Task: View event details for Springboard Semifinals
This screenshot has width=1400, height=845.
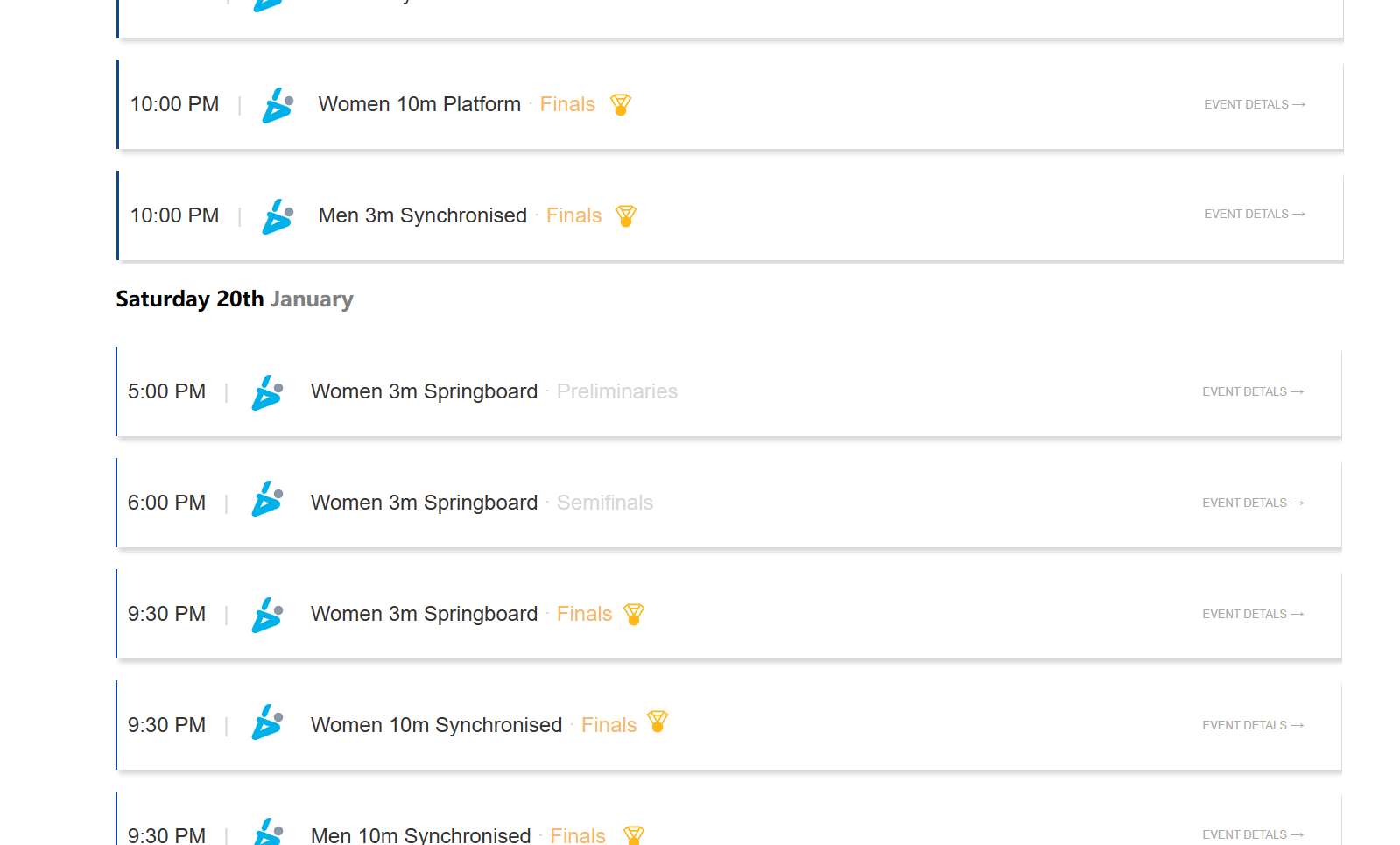Action: coord(1252,503)
